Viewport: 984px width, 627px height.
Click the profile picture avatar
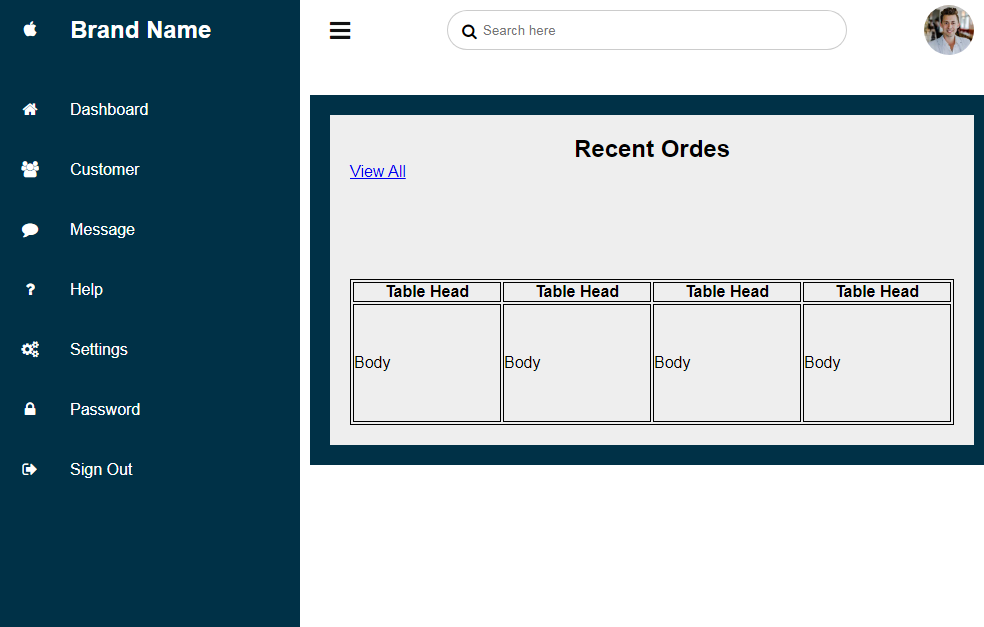click(948, 30)
